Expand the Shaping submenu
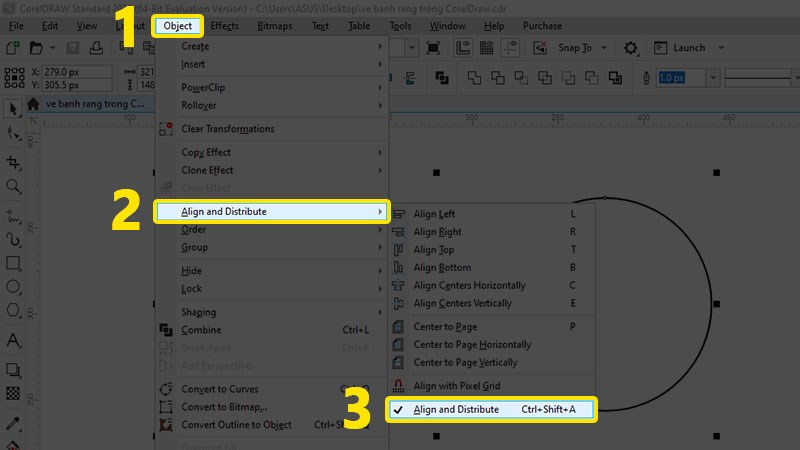This screenshot has height=450, width=800. (x=272, y=312)
